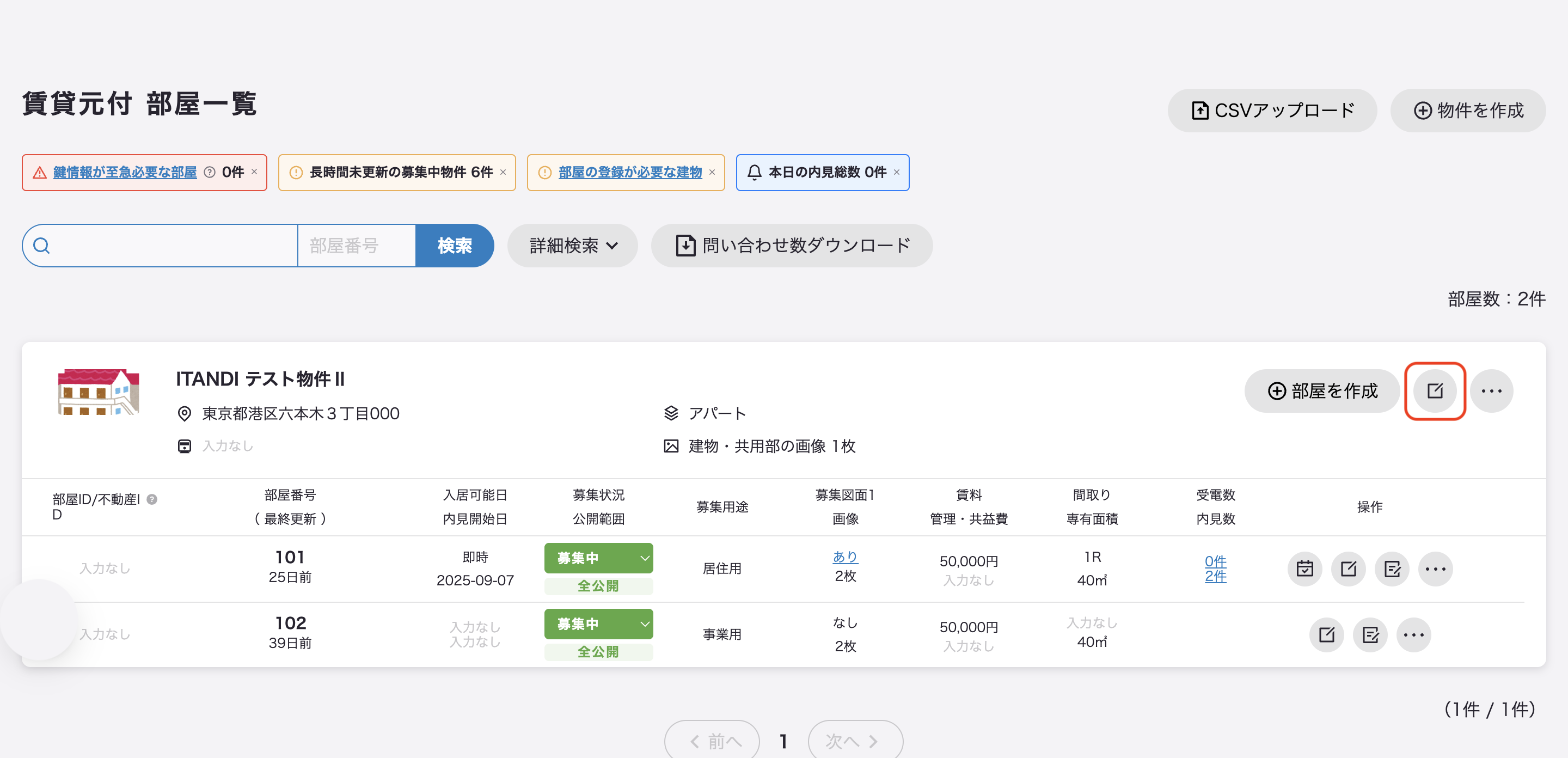Click the 募集状況 column header
The height and width of the screenshot is (758, 1568).
tap(598, 495)
